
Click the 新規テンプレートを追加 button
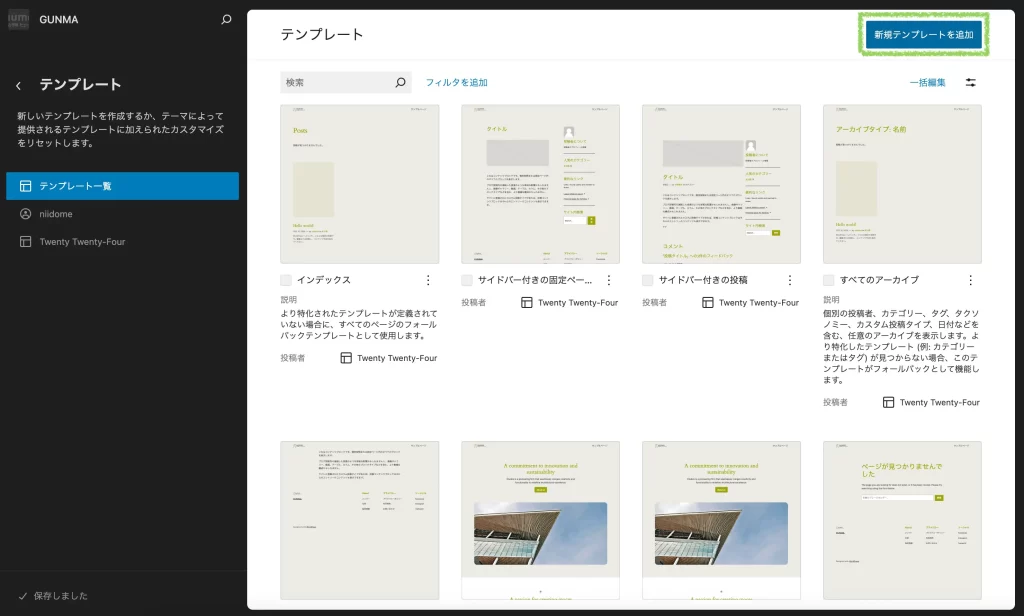click(922, 35)
